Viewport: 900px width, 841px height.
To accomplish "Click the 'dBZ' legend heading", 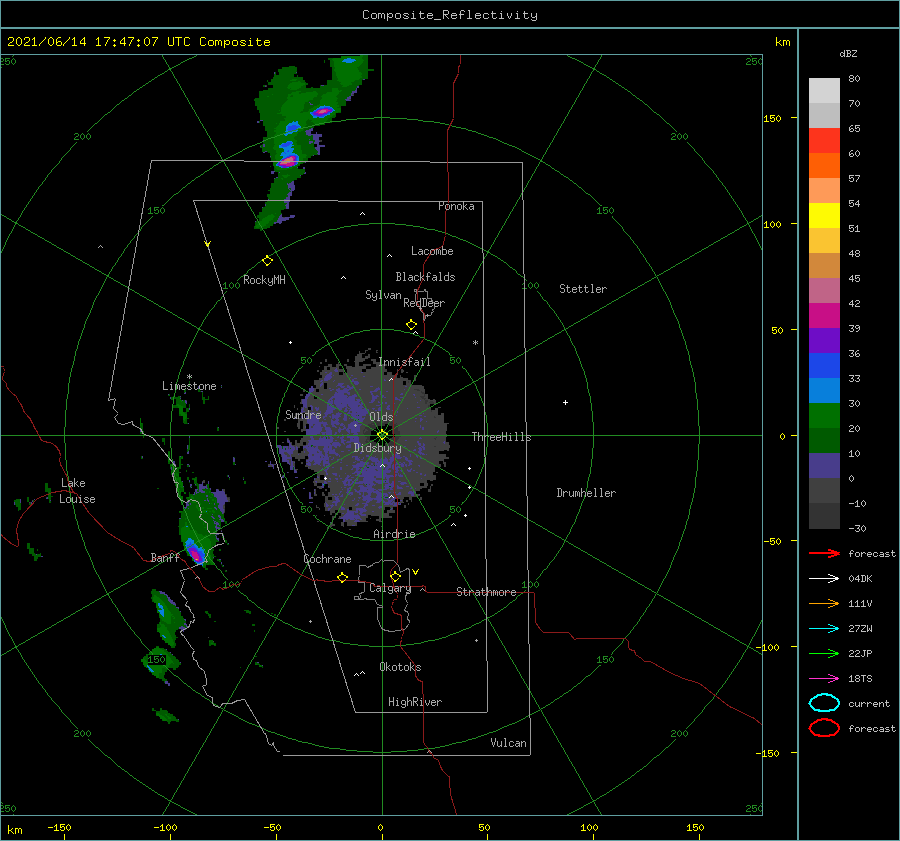I will [848, 54].
